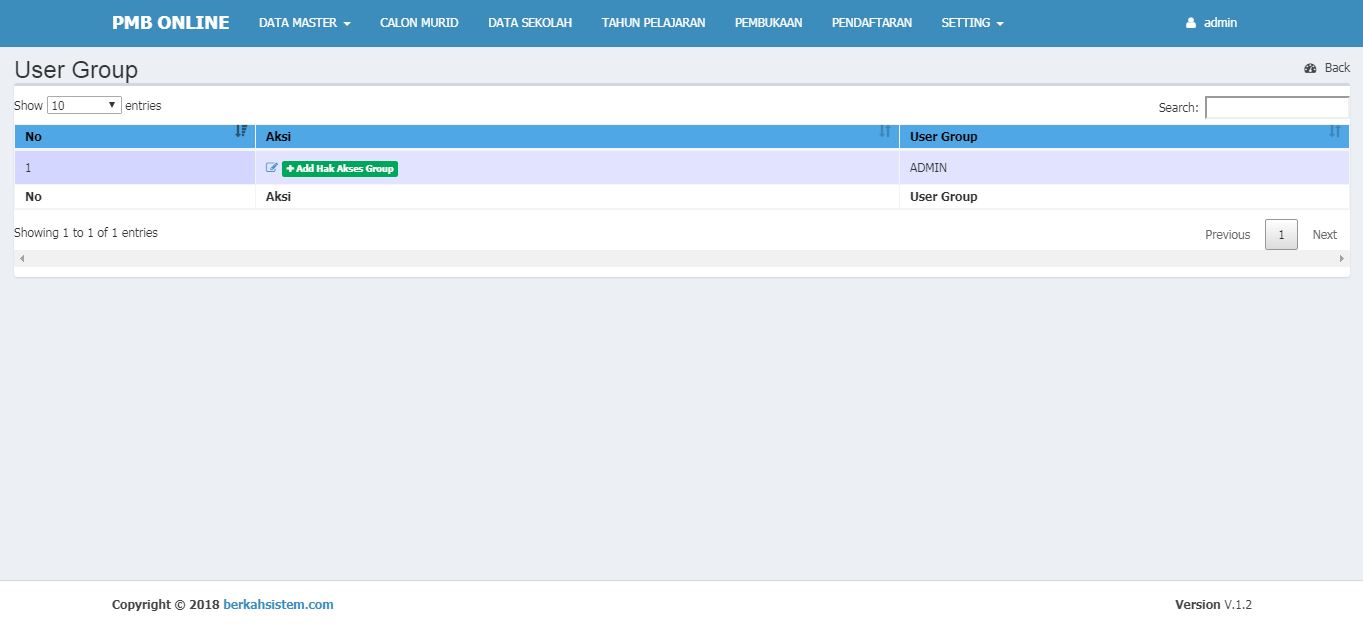Sort by the No column sort icon
Screen dimensions: 1363x624
(241, 132)
